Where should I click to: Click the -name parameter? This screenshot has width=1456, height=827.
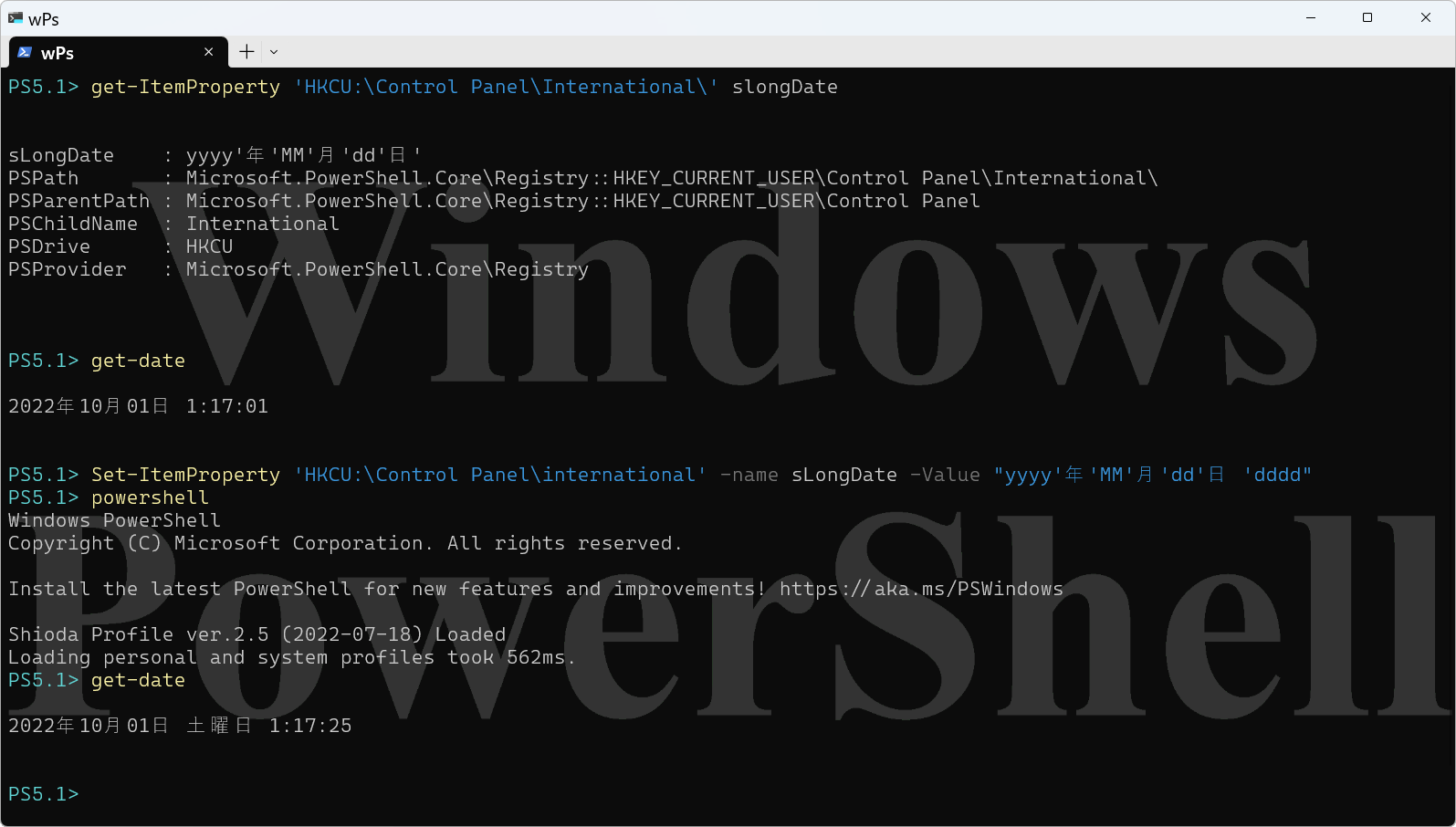pyautogui.click(x=749, y=475)
